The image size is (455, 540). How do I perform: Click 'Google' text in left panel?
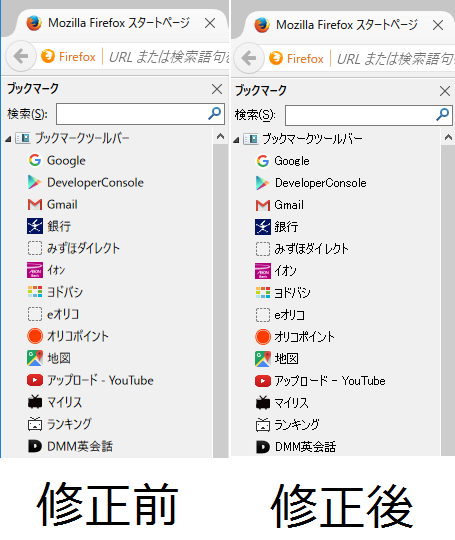click(66, 161)
